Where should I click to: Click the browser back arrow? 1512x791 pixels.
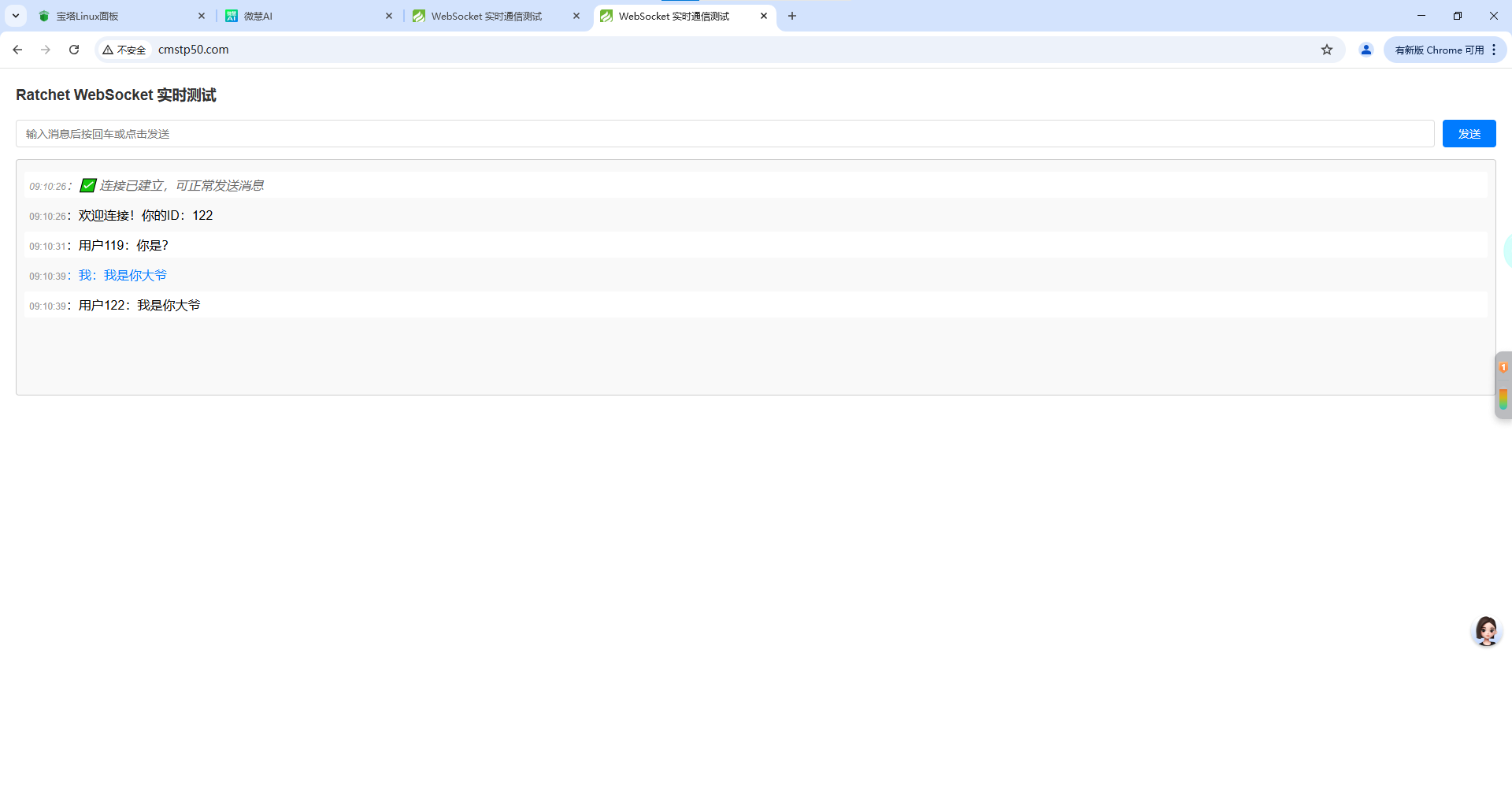(x=17, y=50)
